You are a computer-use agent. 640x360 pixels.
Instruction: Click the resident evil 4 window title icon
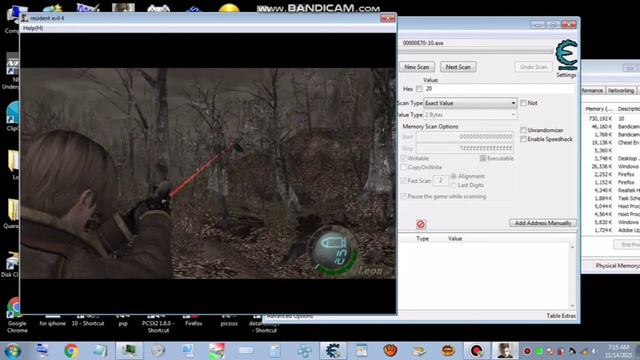[x=25, y=18]
